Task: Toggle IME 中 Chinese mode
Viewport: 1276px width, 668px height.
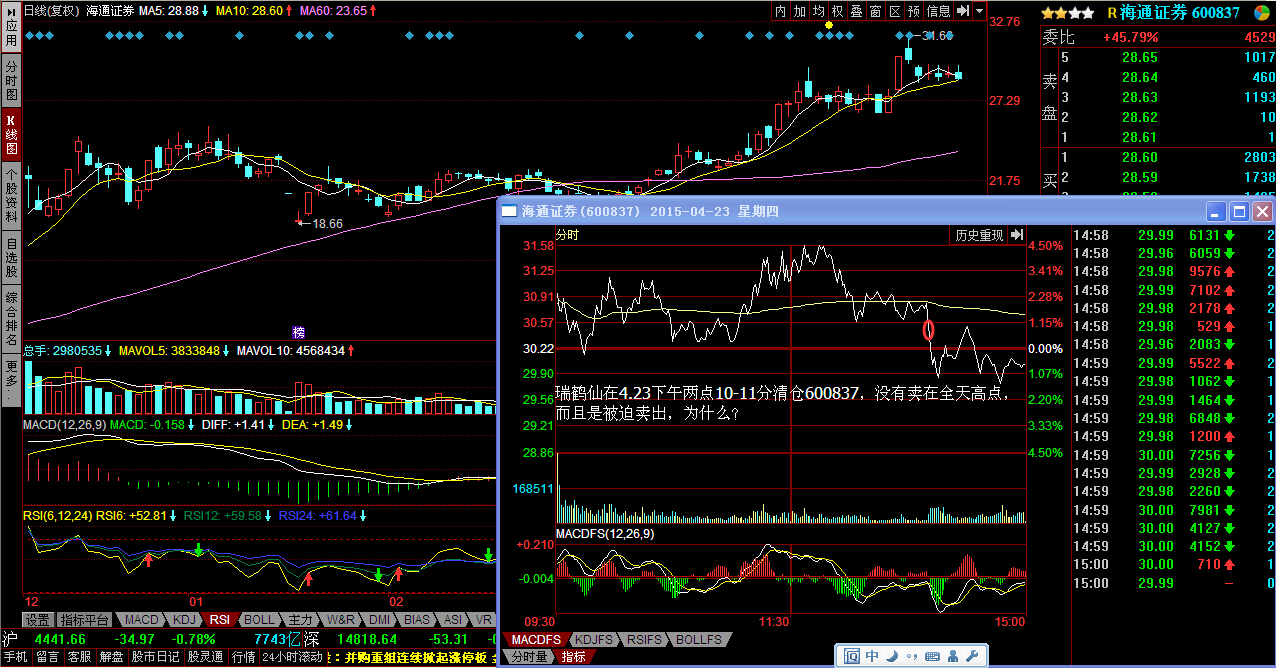Action: point(873,656)
